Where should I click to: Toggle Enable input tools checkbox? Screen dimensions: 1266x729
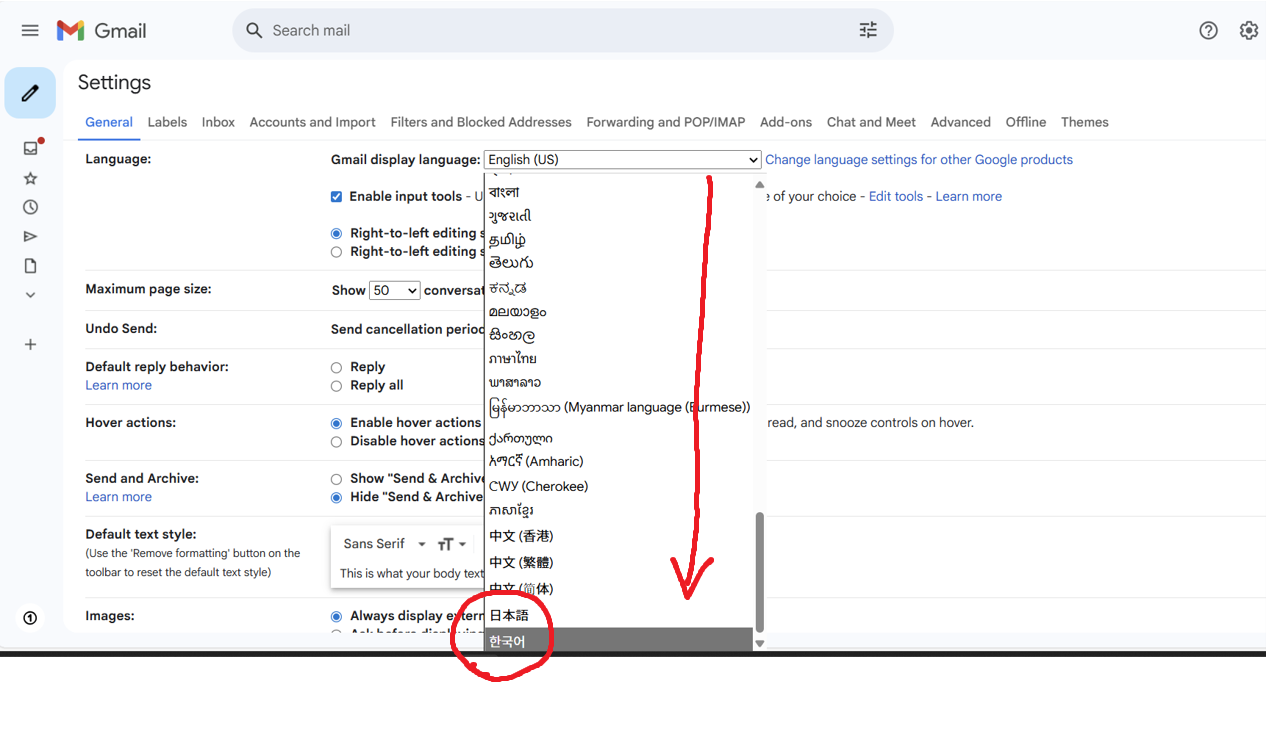tap(336, 196)
